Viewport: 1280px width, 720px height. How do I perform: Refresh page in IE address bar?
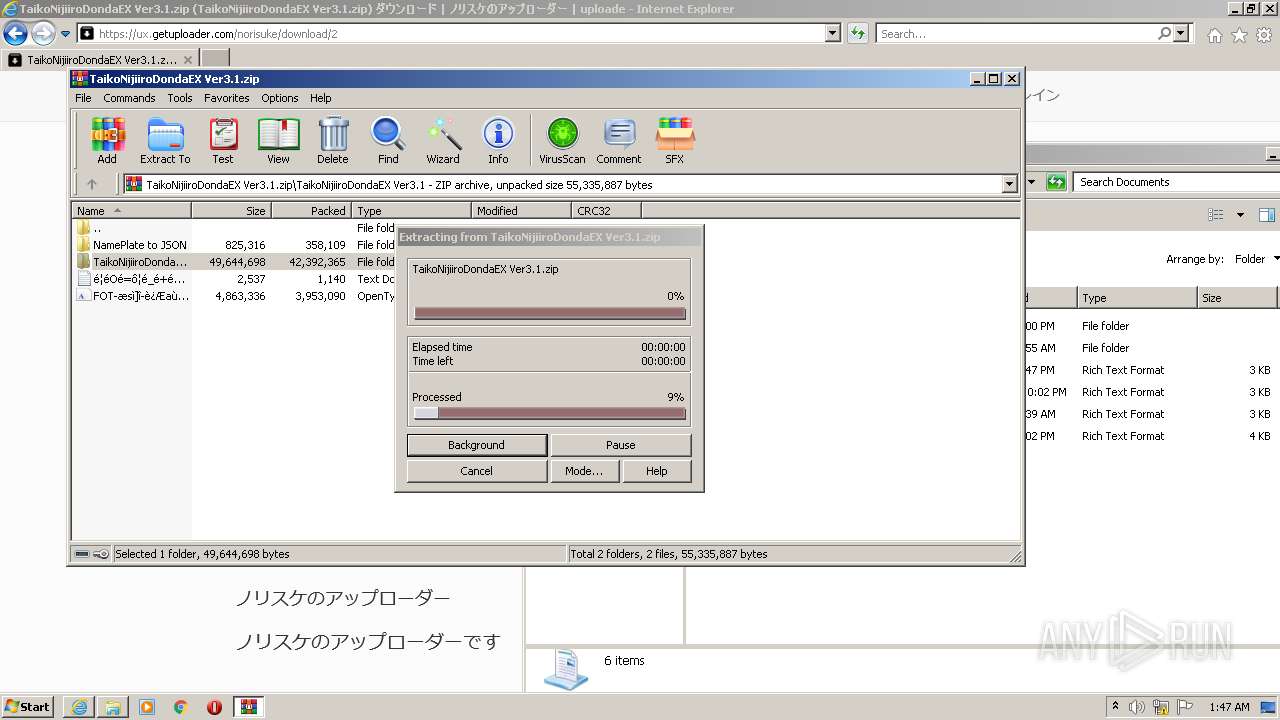point(857,34)
